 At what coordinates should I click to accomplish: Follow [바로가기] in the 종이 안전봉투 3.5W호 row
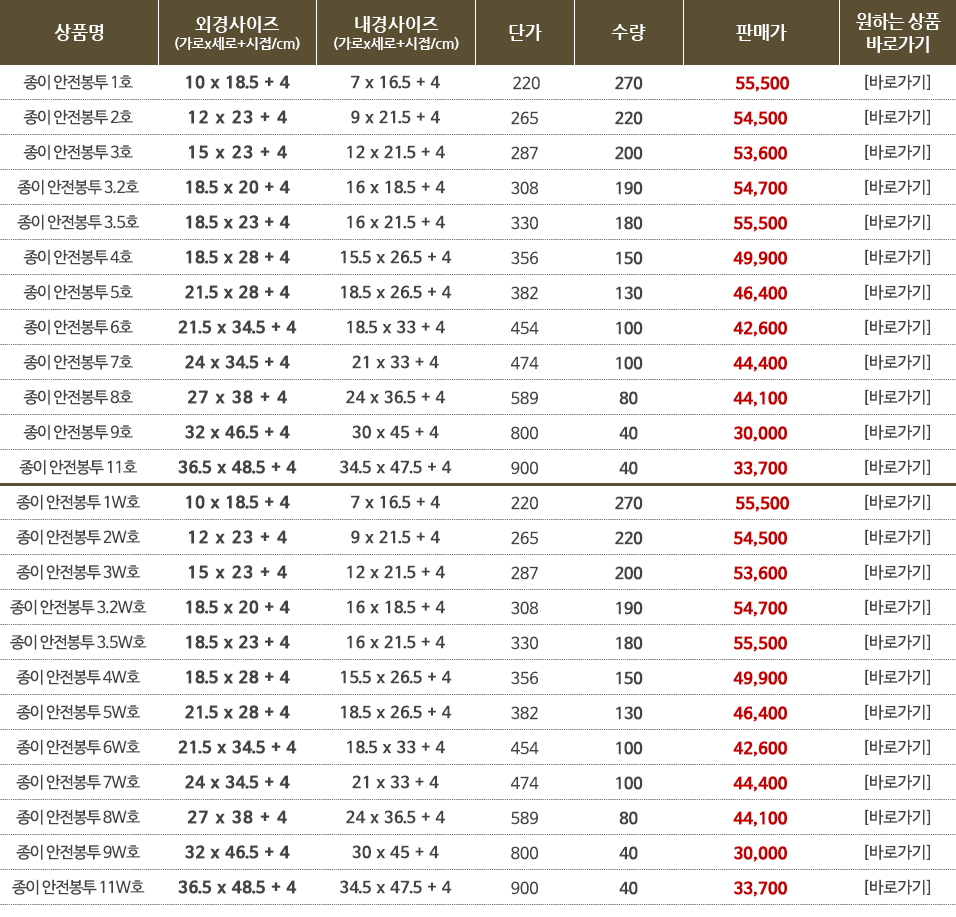[897, 642]
